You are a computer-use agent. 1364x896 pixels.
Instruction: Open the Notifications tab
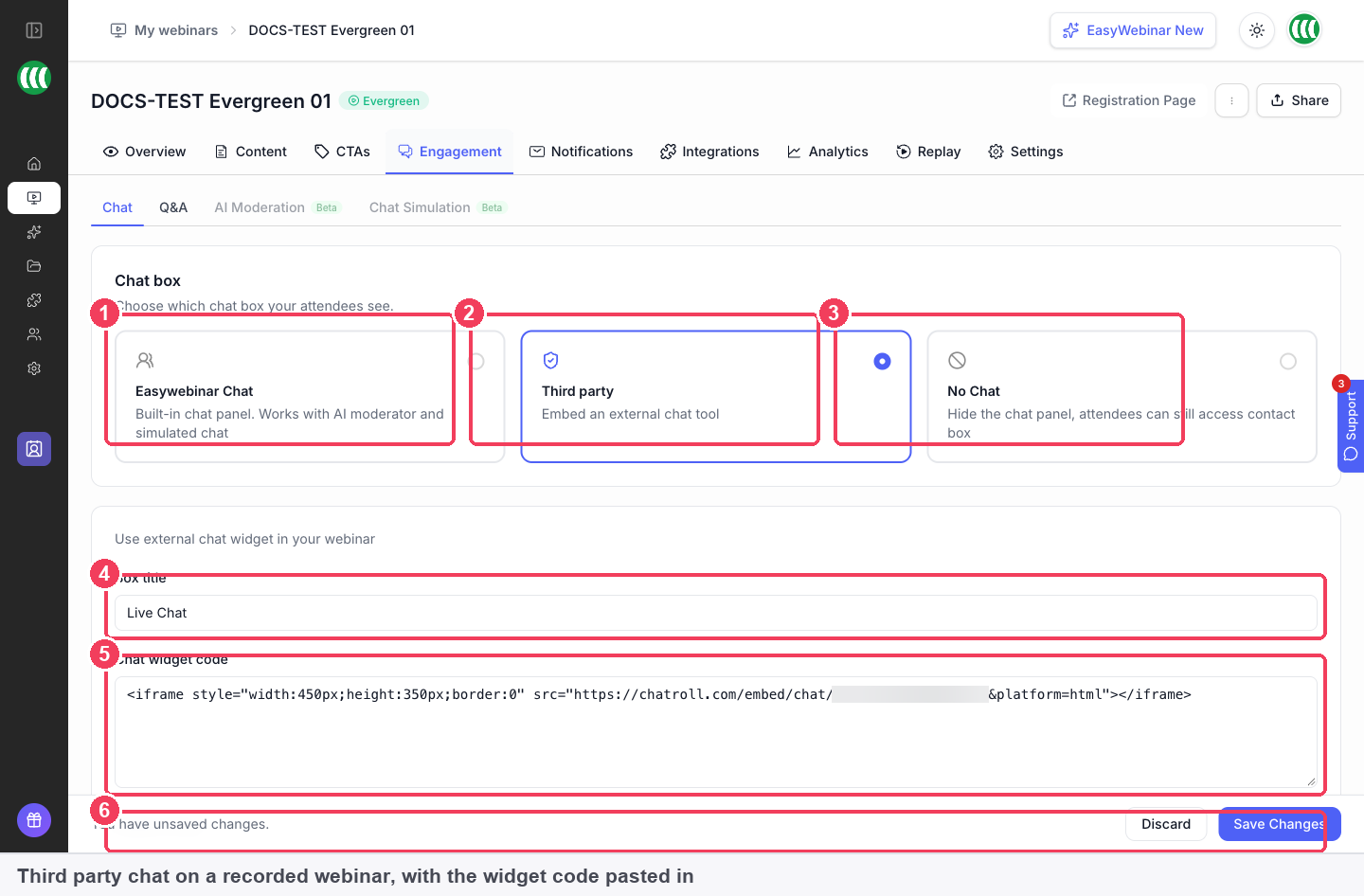click(581, 152)
